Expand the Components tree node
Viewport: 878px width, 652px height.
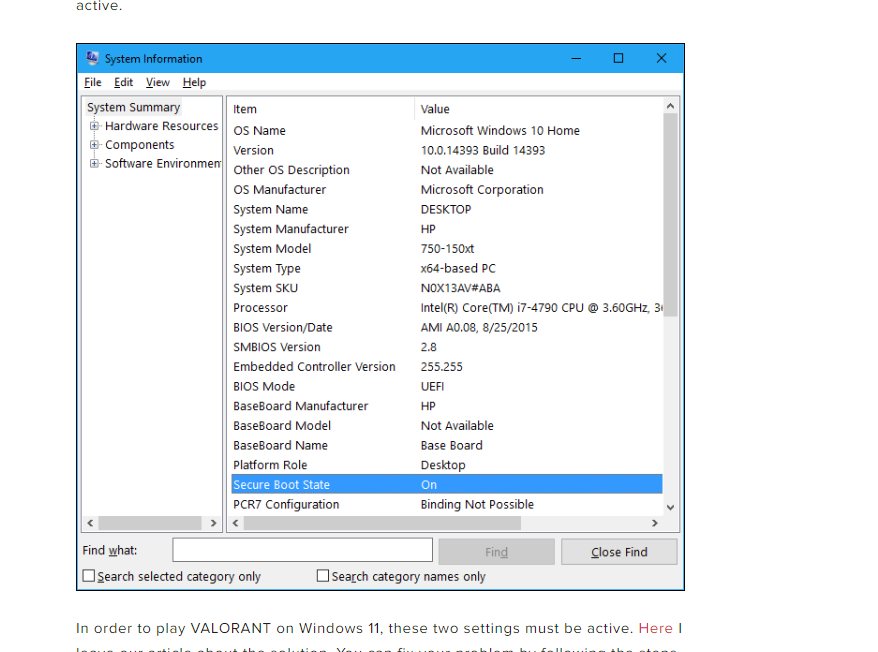[95, 144]
